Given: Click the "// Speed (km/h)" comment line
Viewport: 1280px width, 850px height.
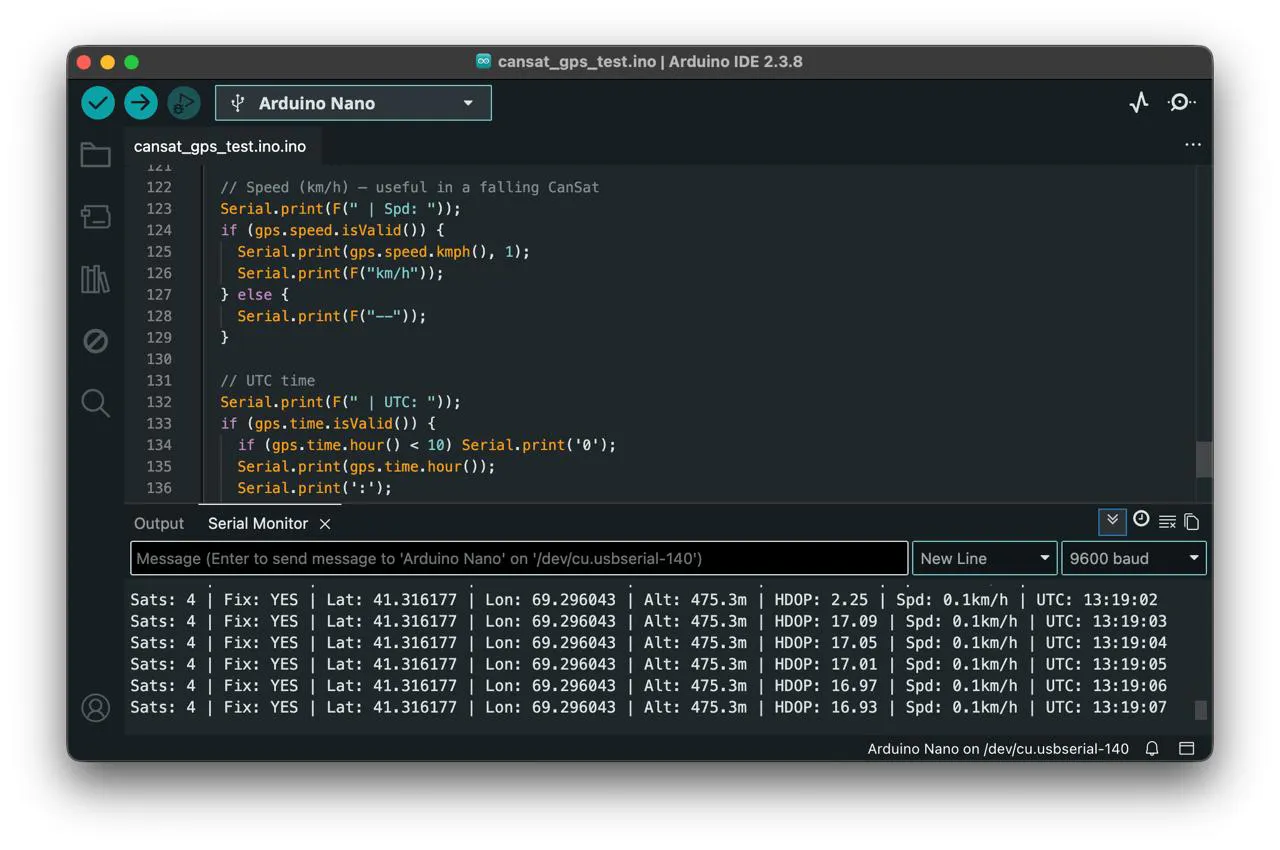Looking at the screenshot, I should [x=410, y=187].
